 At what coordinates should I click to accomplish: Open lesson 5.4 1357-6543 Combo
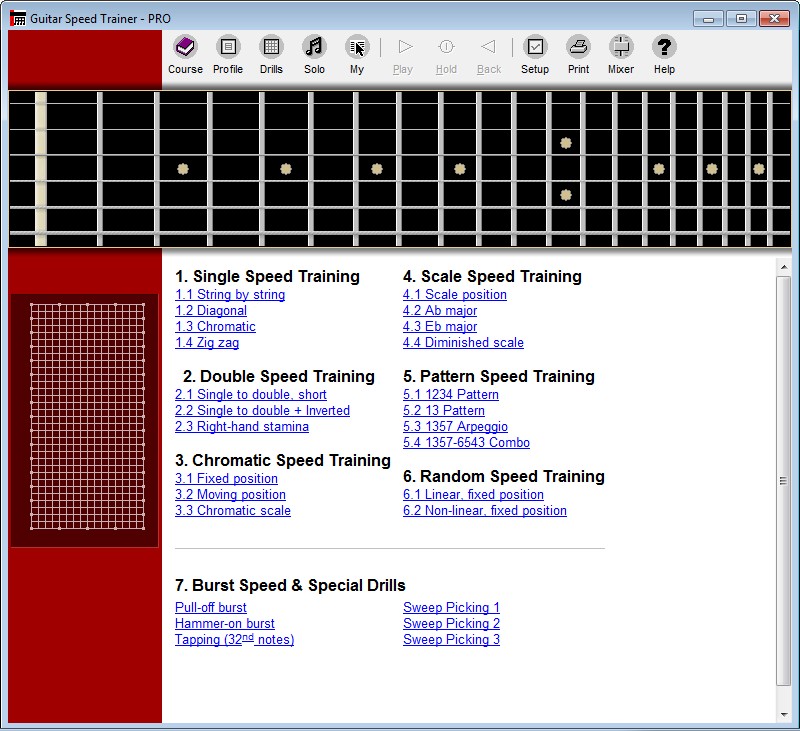pos(466,442)
